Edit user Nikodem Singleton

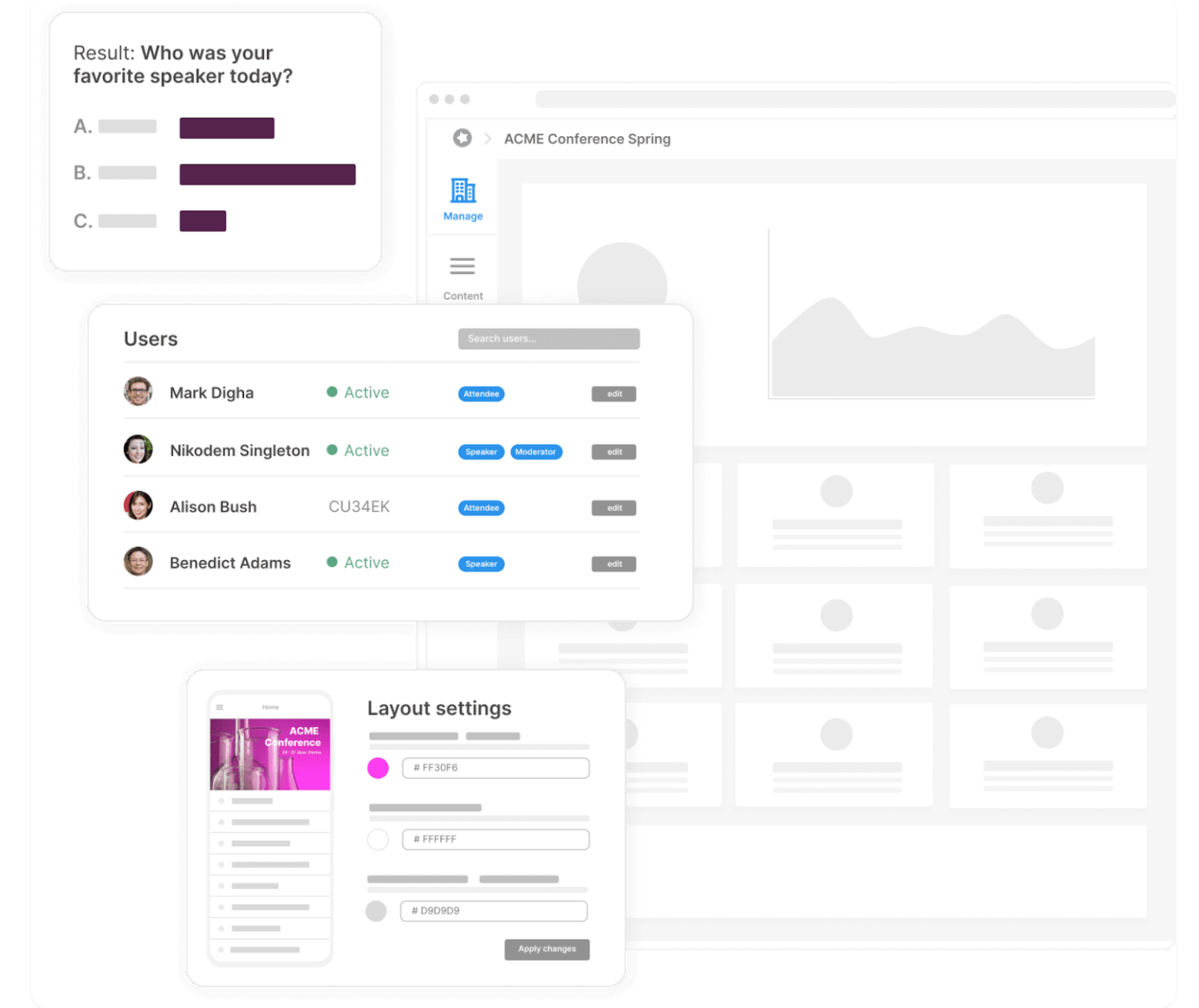pos(614,452)
